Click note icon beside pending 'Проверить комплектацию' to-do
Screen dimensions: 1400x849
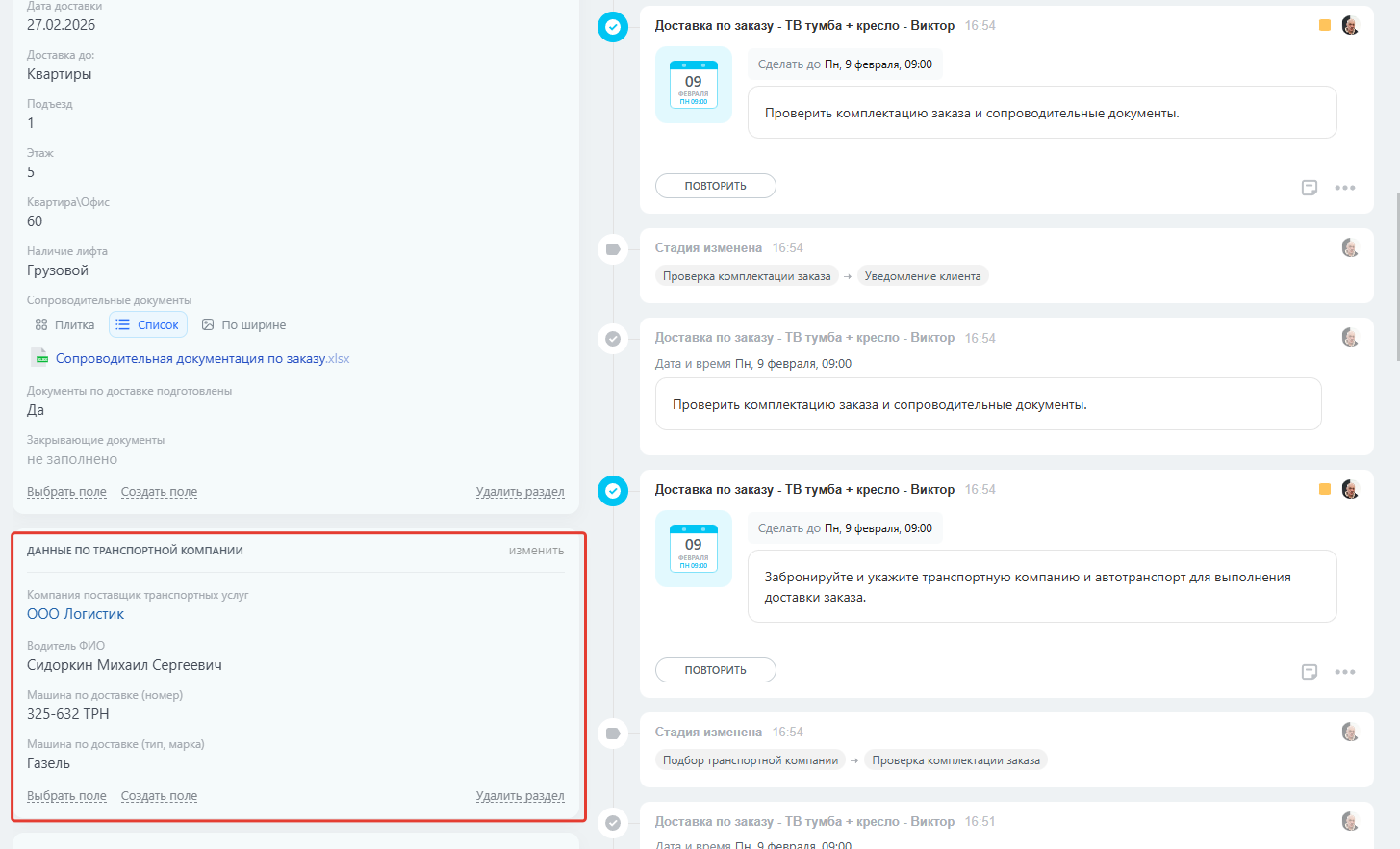tap(1310, 188)
